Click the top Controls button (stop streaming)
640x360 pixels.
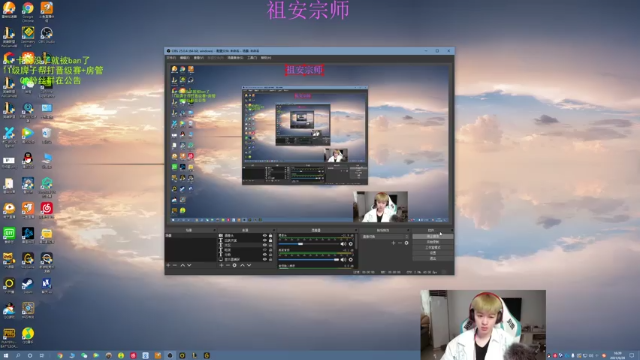coord(433,236)
